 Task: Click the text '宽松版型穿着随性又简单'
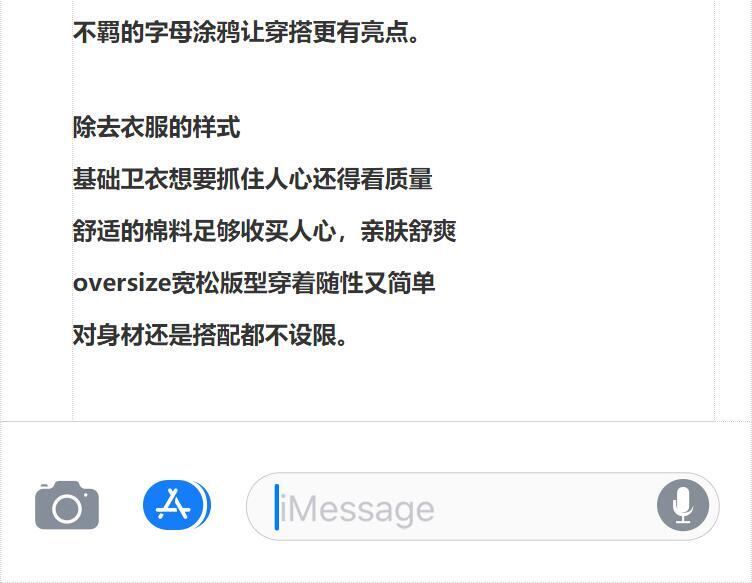[x=303, y=283]
